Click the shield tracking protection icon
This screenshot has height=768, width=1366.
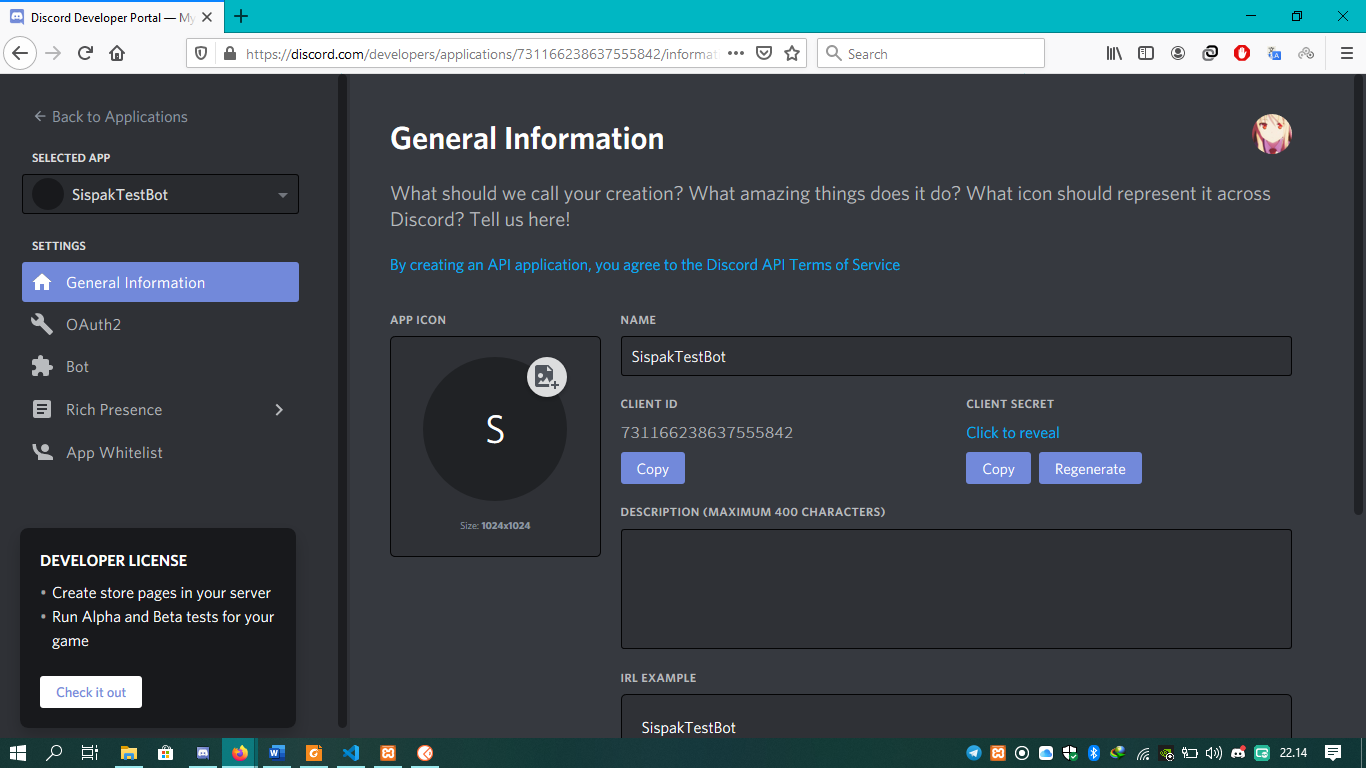click(201, 54)
